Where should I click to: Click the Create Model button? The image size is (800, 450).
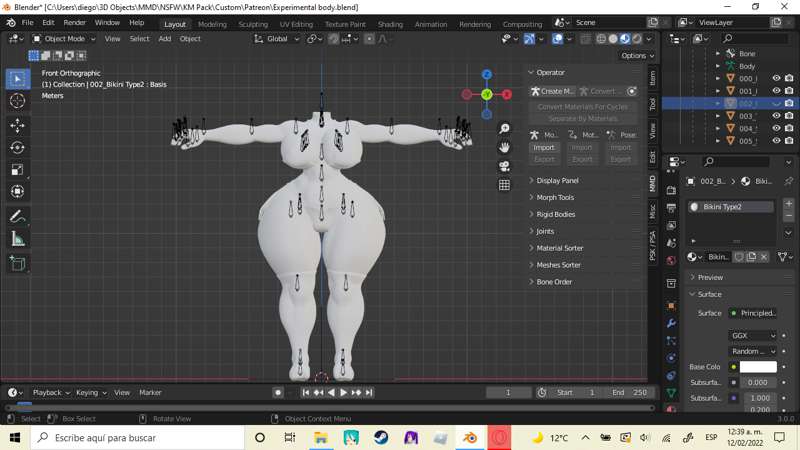click(x=553, y=91)
